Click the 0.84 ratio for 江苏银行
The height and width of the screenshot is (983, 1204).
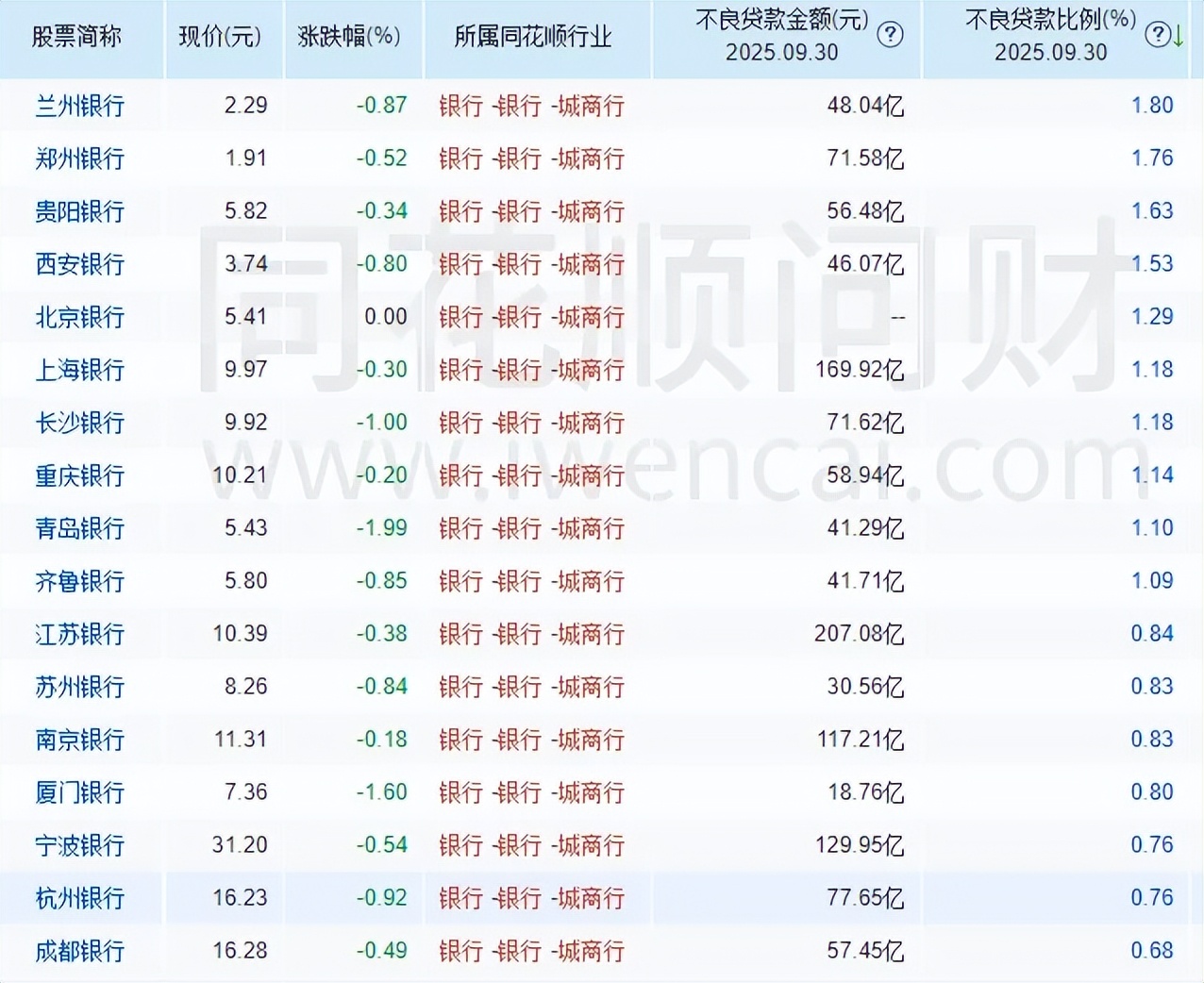click(x=1152, y=633)
